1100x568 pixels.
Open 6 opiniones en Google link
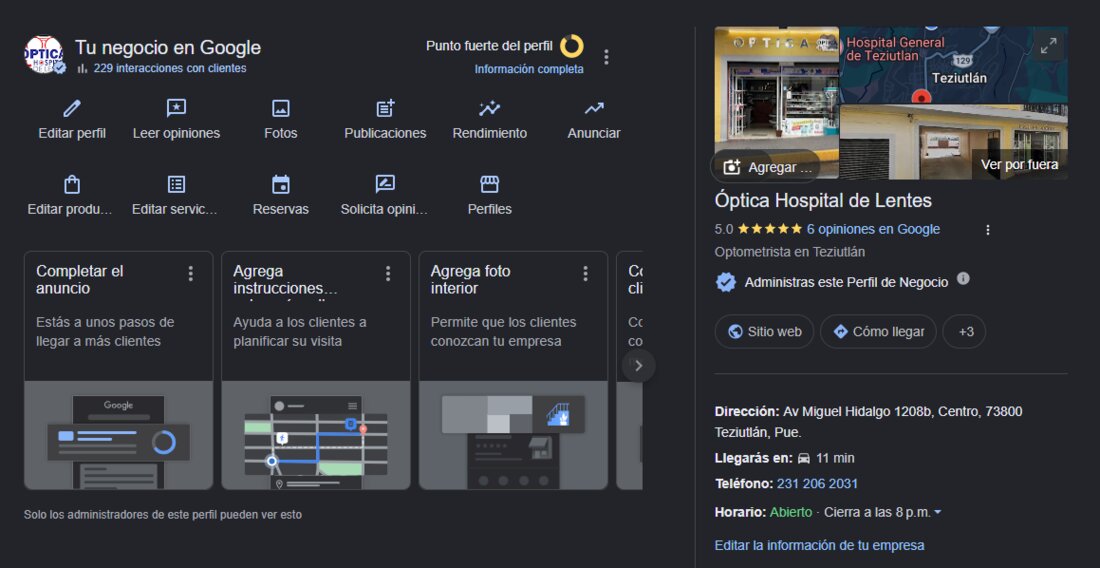tap(873, 229)
